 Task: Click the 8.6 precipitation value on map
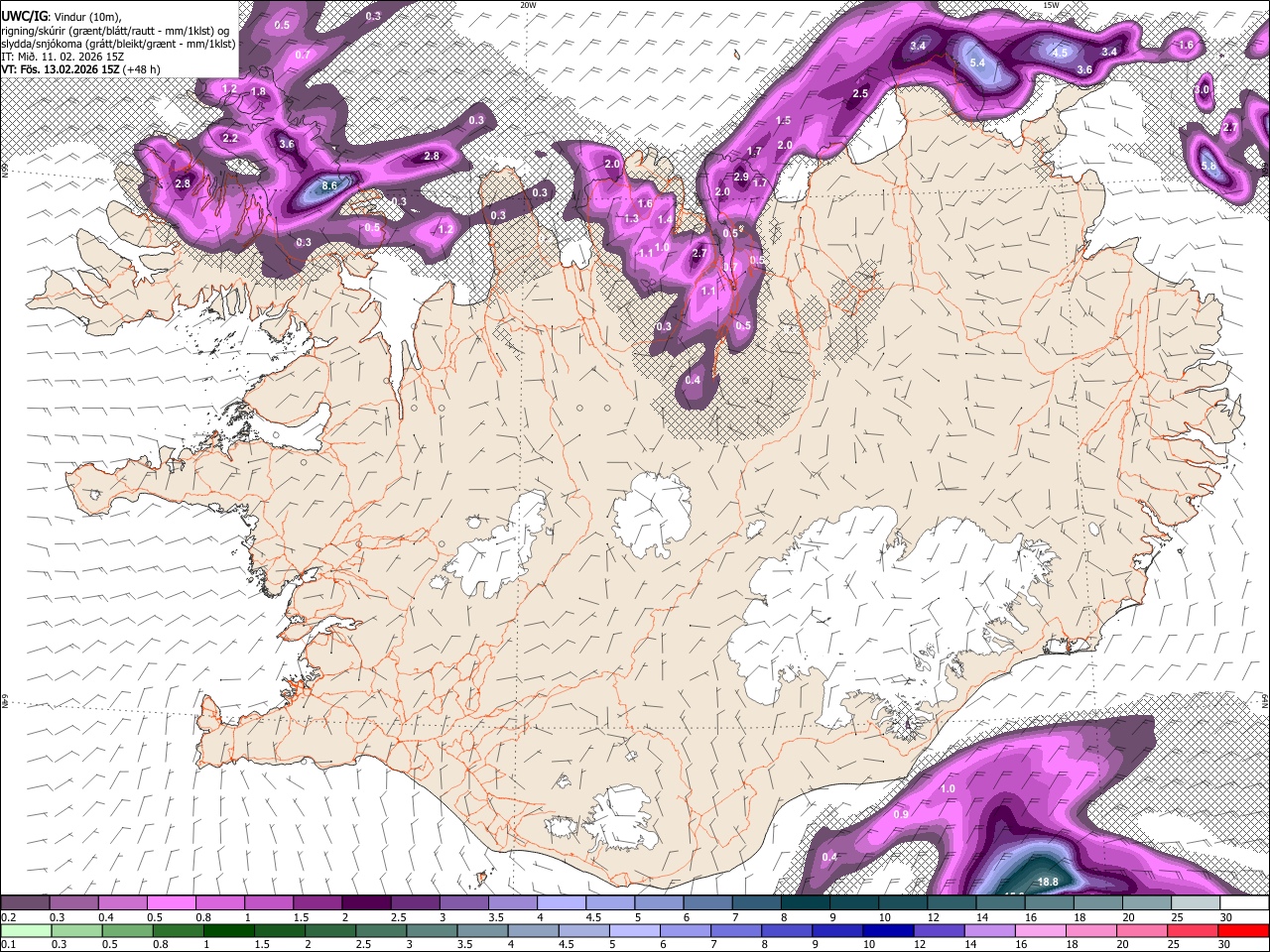(330, 184)
